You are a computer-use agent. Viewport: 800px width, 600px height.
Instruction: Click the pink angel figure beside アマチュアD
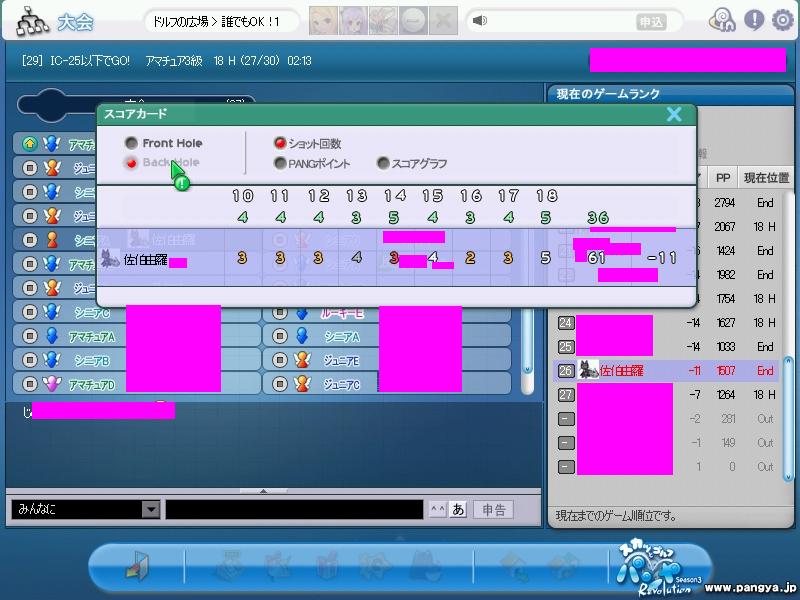52,384
